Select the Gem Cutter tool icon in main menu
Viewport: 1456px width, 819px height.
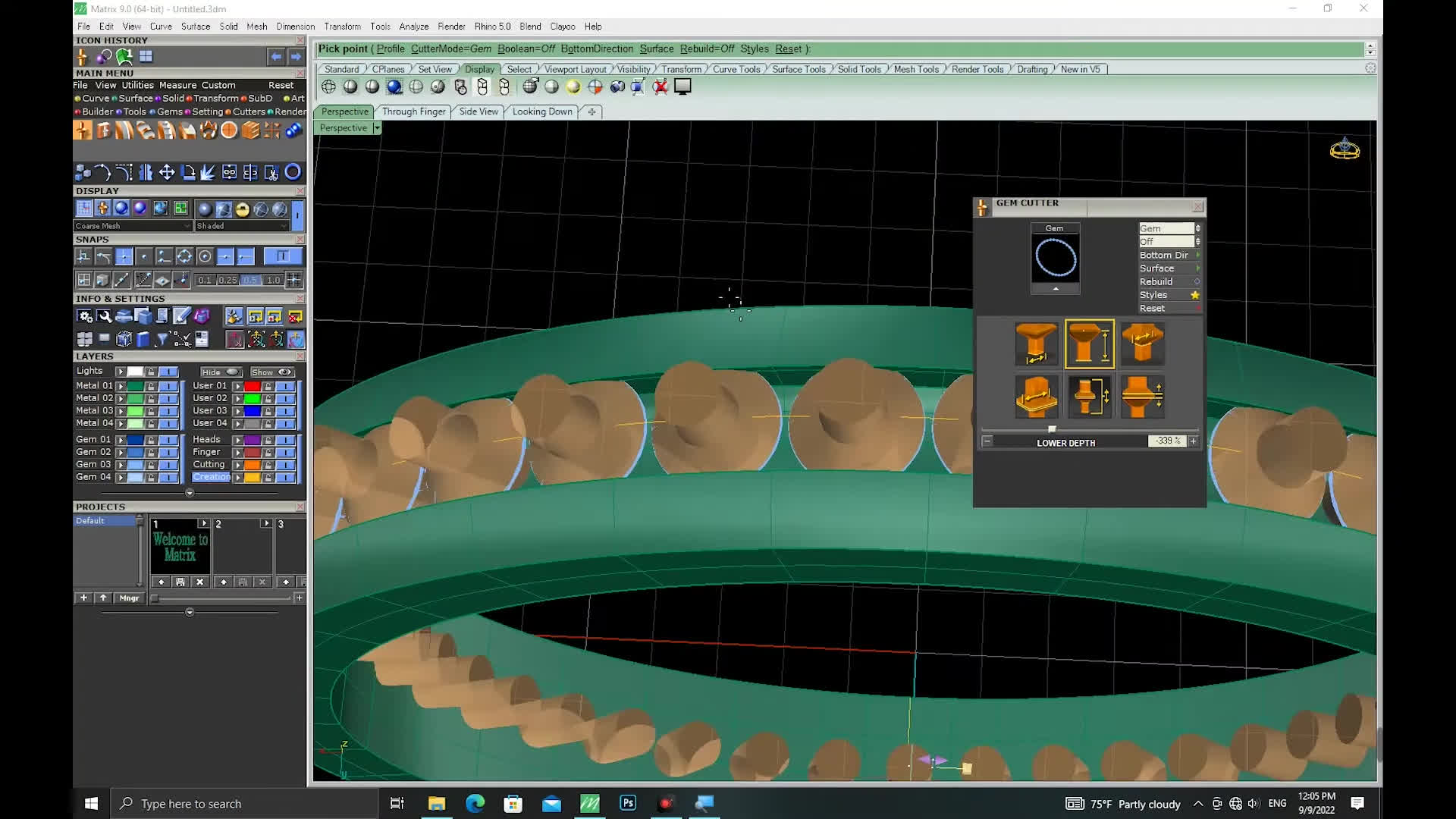point(83,130)
